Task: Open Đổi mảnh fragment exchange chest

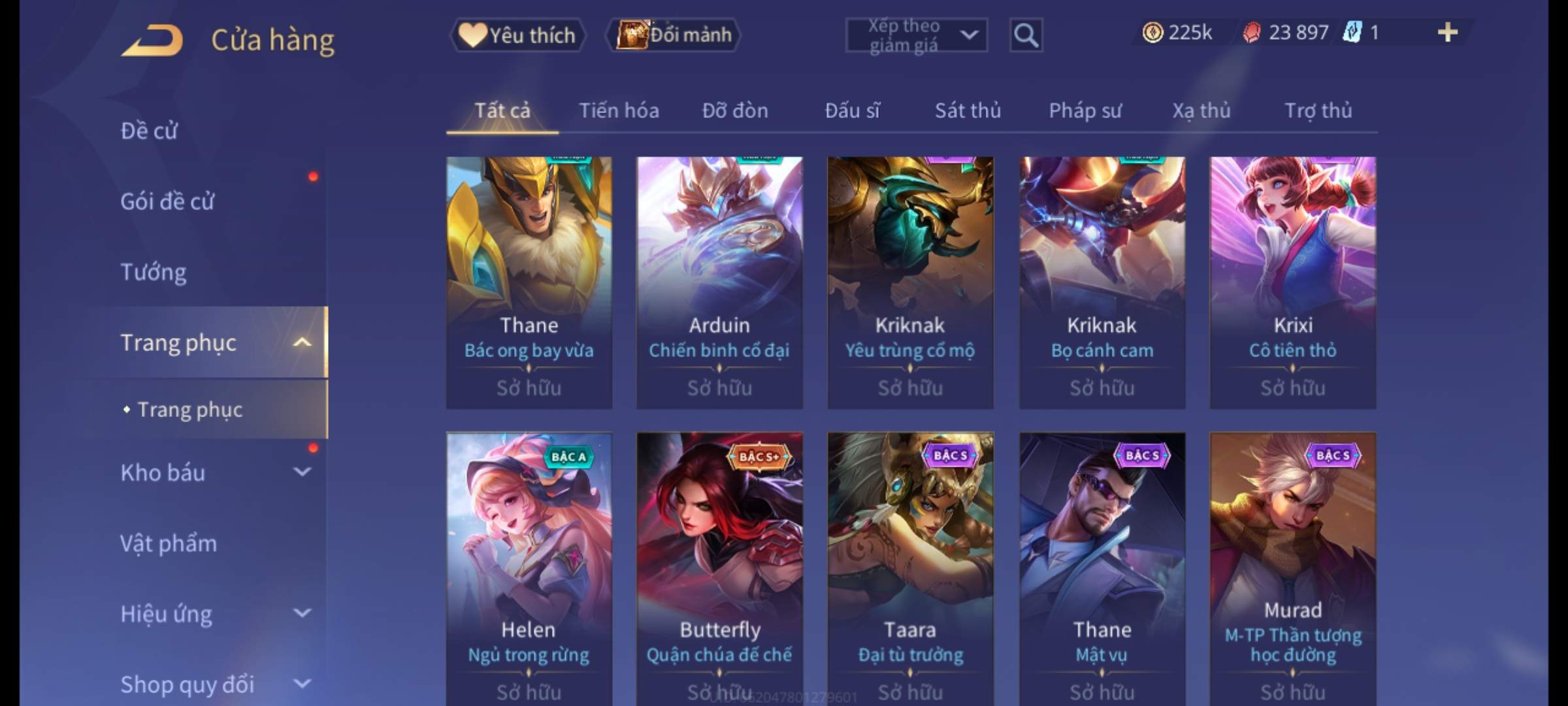Action: (674, 35)
